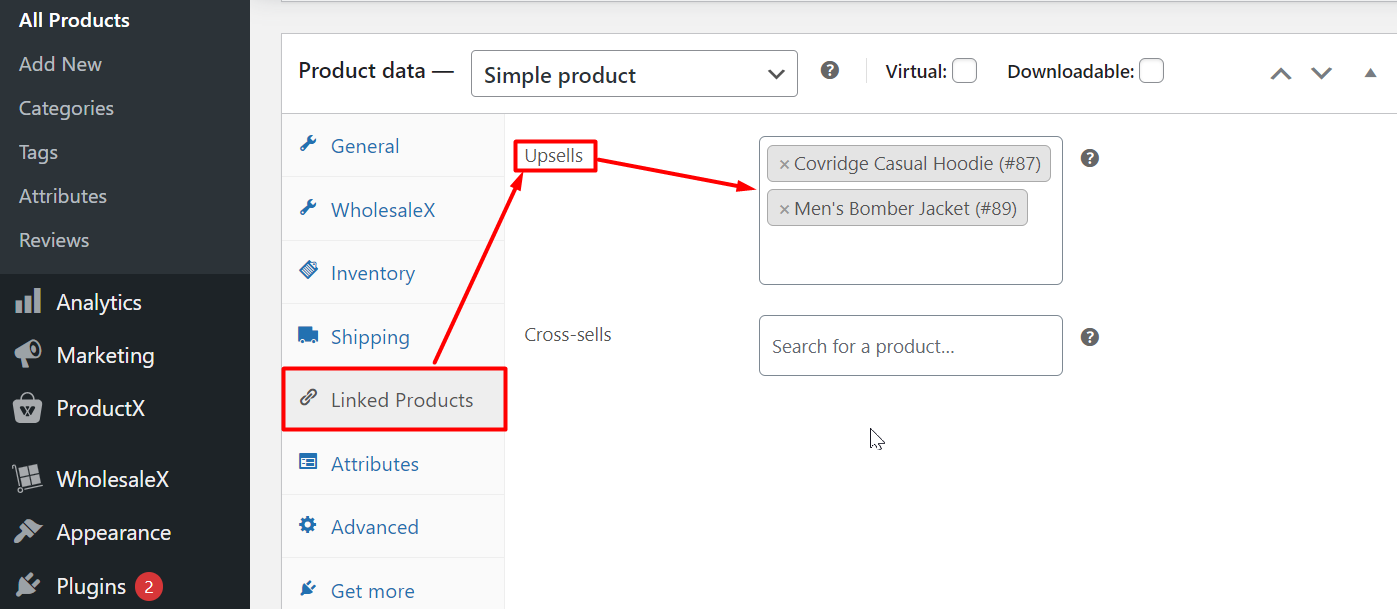Image resolution: width=1397 pixels, height=609 pixels.
Task: Open the Get more section icon
Action: 310,590
